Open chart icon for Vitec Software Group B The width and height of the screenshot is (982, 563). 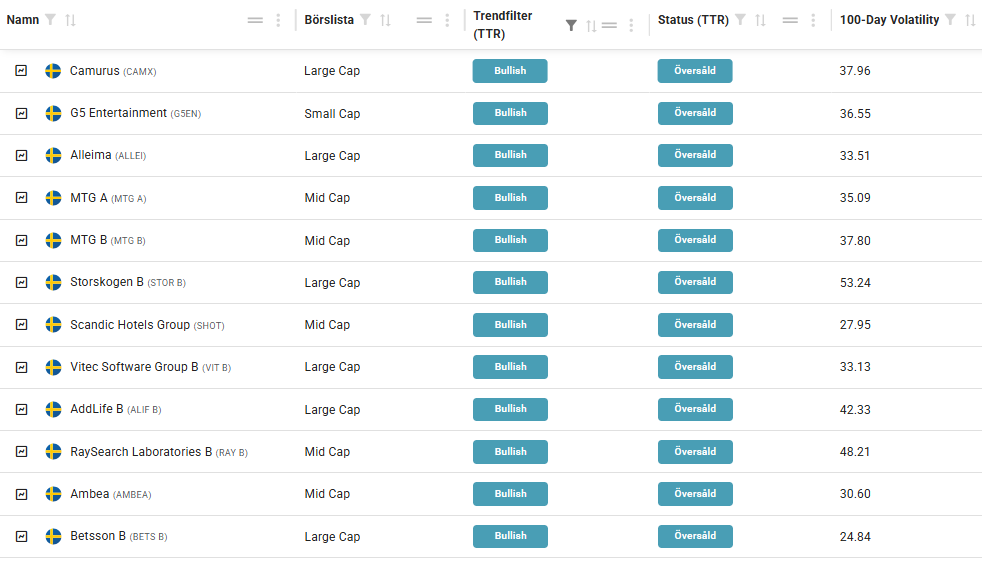point(21,367)
